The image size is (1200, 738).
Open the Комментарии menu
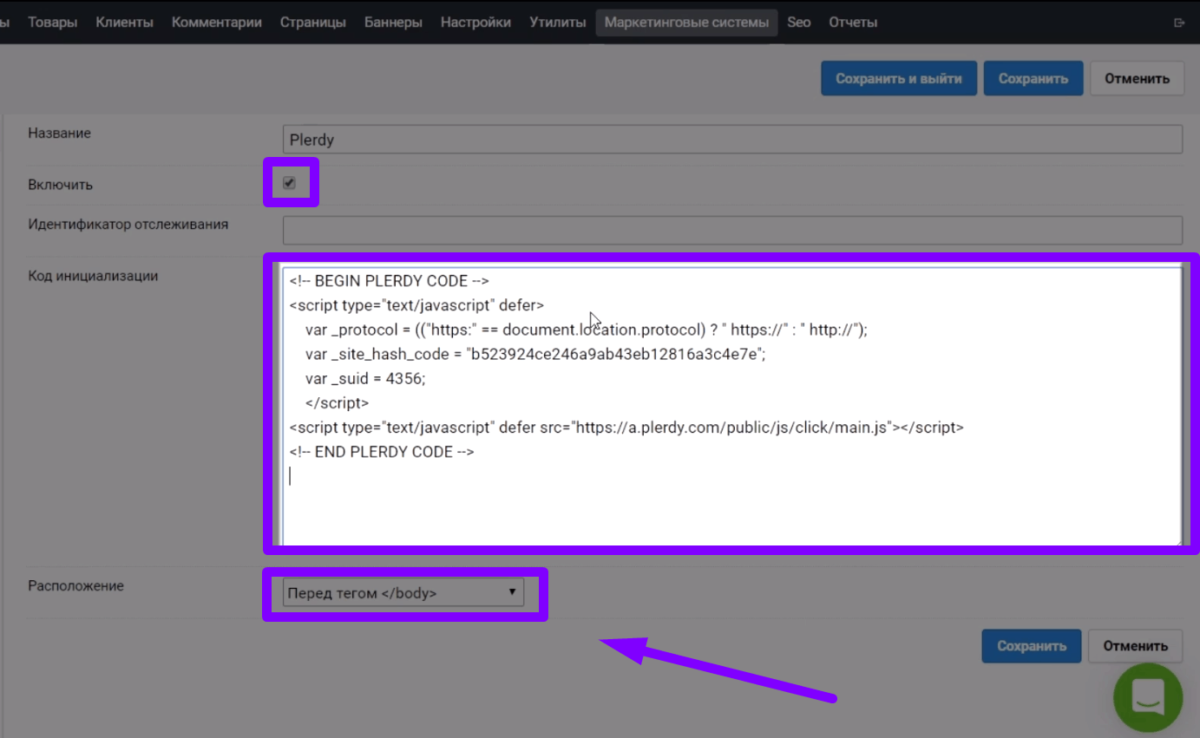click(x=217, y=22)
